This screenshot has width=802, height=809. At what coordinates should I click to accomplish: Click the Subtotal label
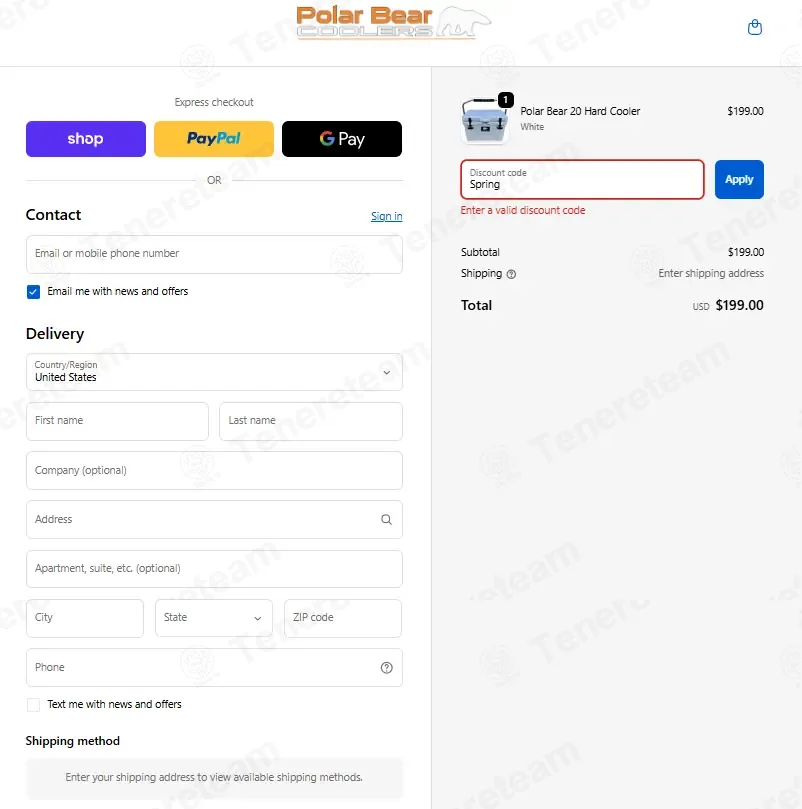480,252
